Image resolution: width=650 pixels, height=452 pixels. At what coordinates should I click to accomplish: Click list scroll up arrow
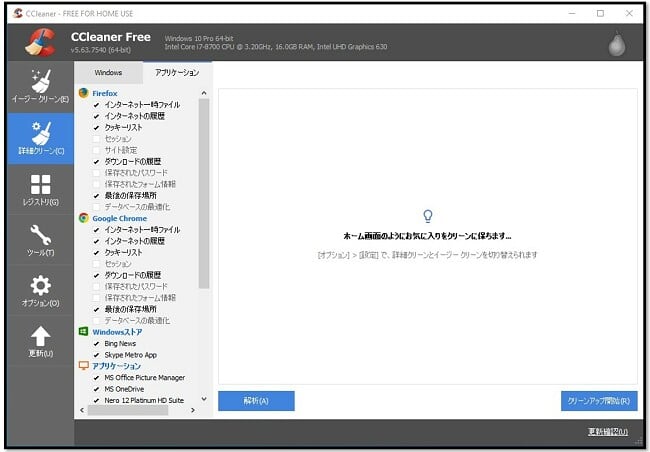point(204,93)
